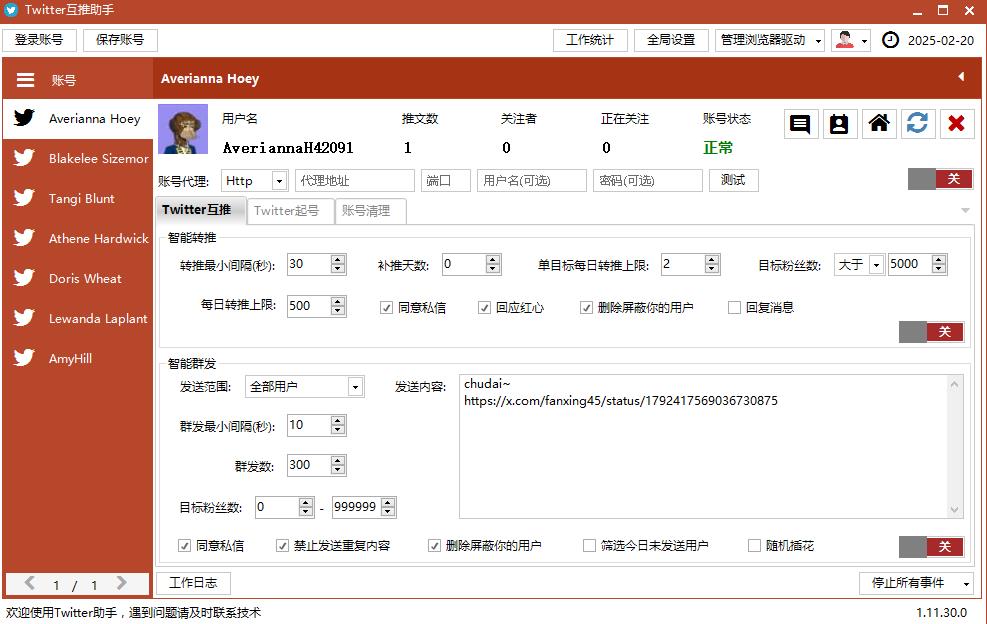Toggle 回应红心 checkbox

(484, 308)
